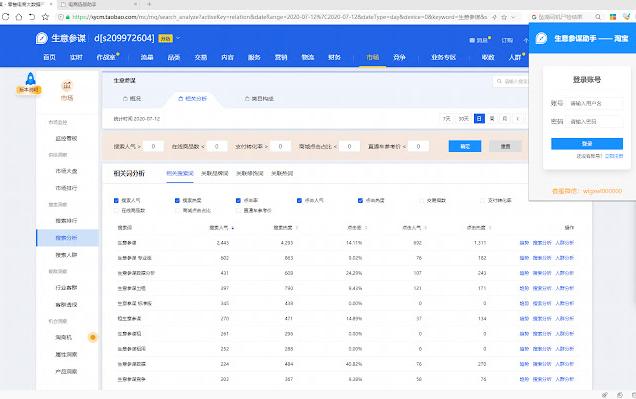636x399 pixels.
Task: Toggle the 搜索热度 checkbox
Action: pyautogui.click(x=177, y=200)
